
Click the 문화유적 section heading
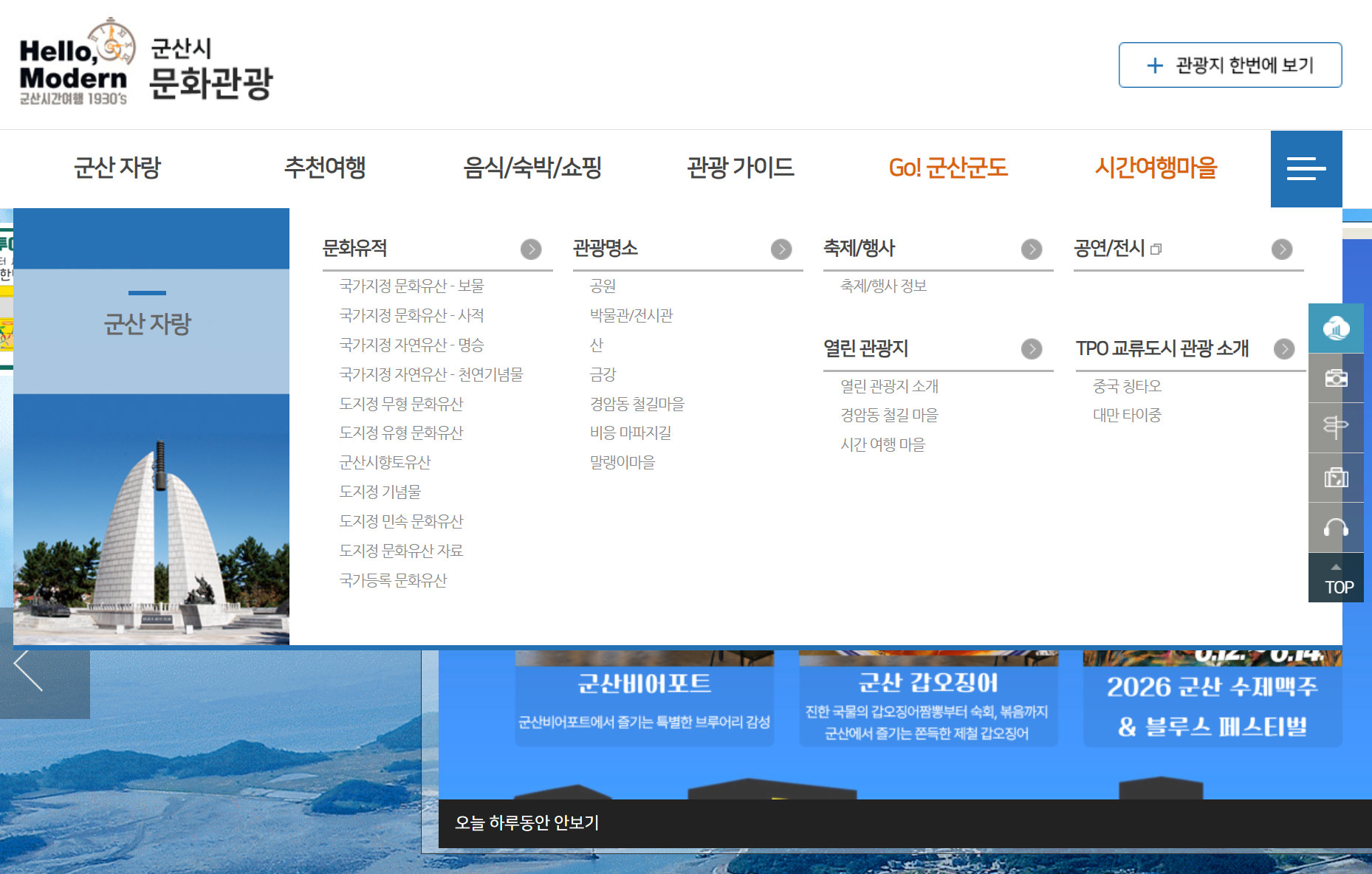tap(354, 248)
